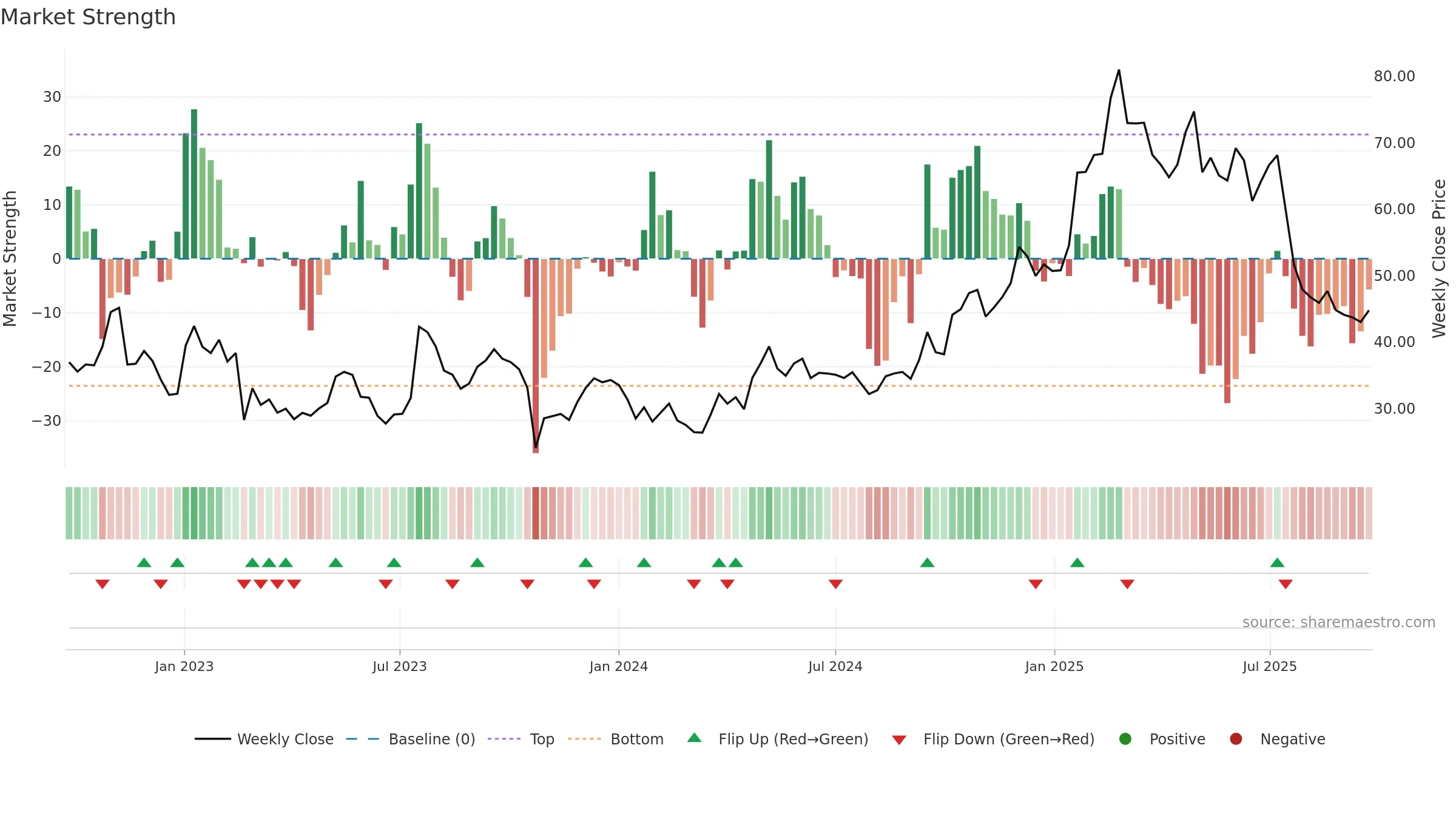The height and width of the screenshot is (819, 1456).
Task: Toggle the Top legend entry
Action: point(521,739)
